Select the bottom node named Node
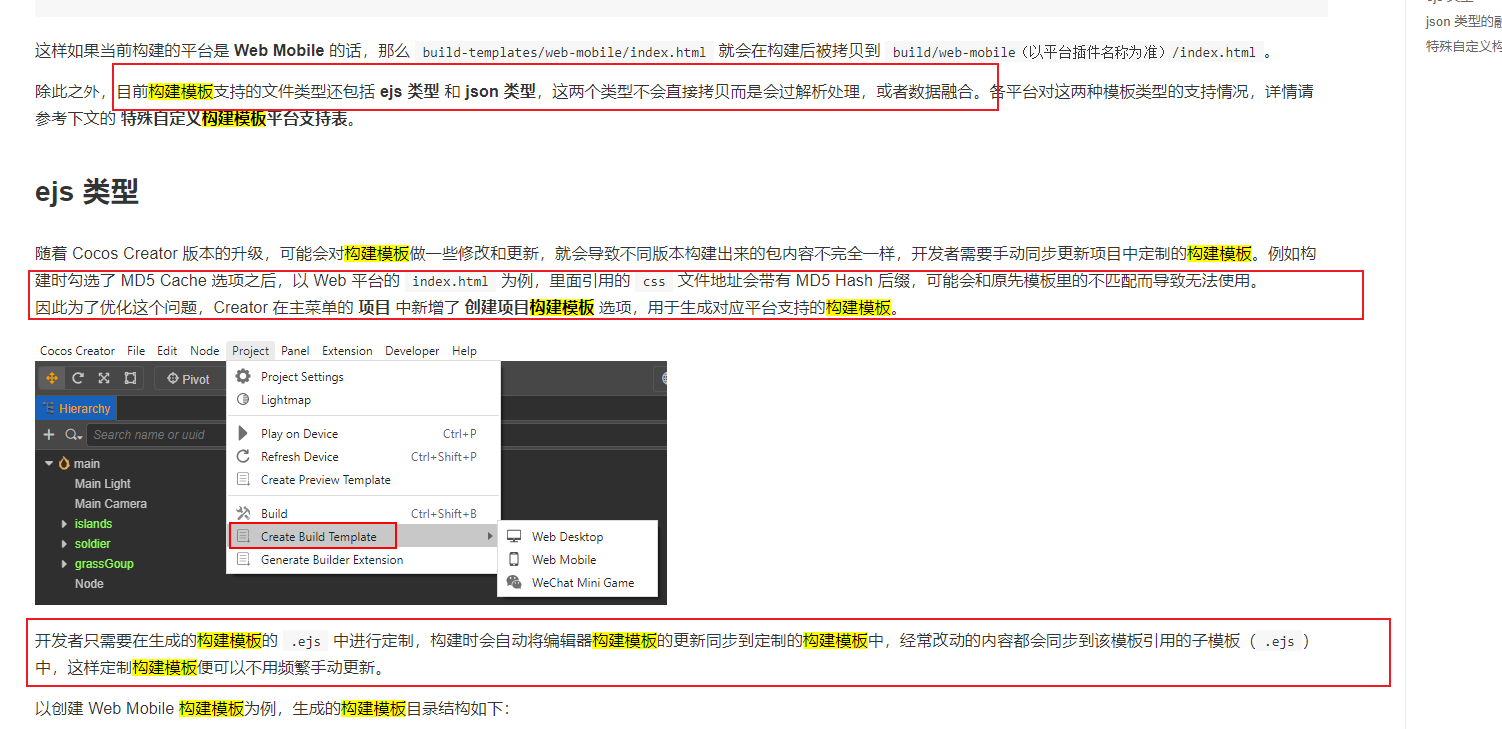1502x729 pixels. pyautogui.click(x=89, y=584)
